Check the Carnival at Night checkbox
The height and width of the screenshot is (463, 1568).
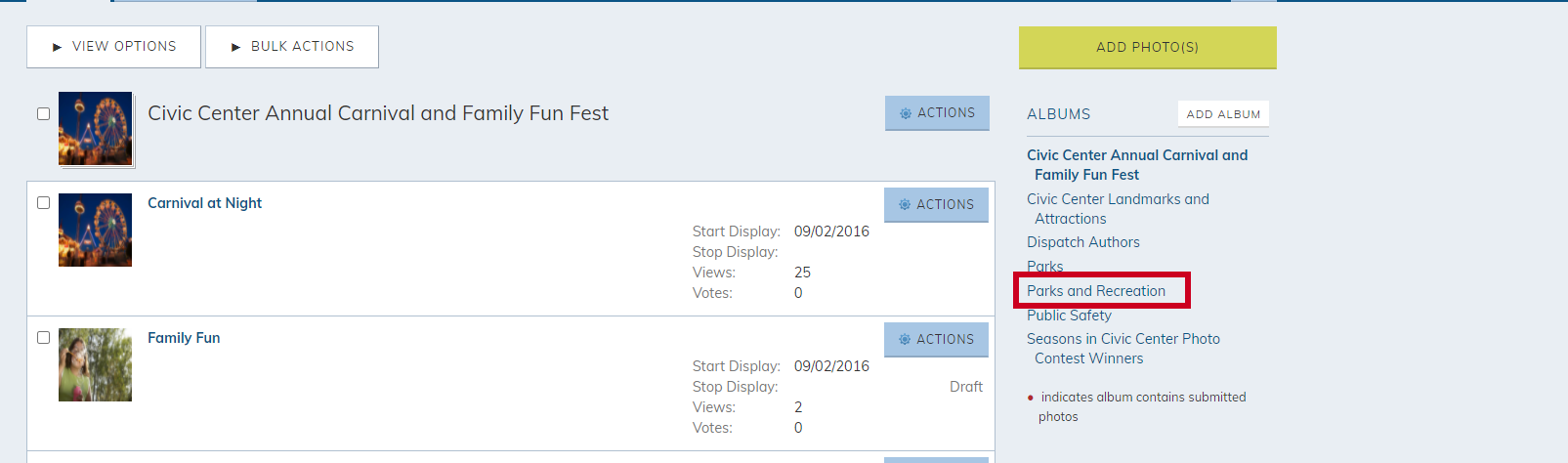pos(43,203)
